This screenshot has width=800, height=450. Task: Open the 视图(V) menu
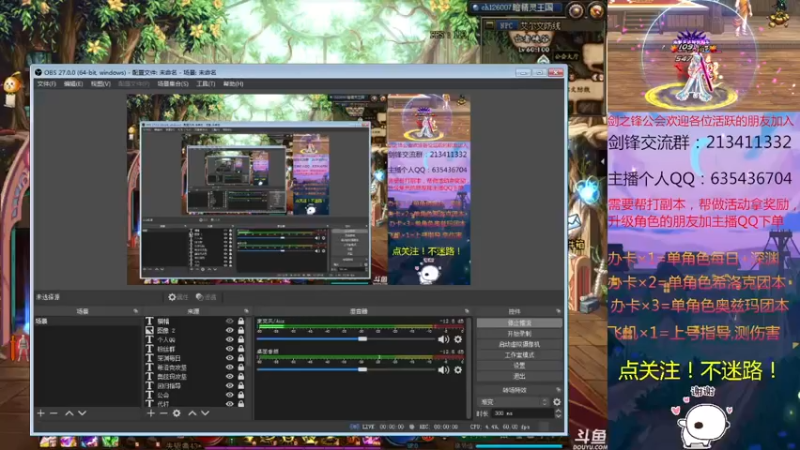click(x=101, y=84)
